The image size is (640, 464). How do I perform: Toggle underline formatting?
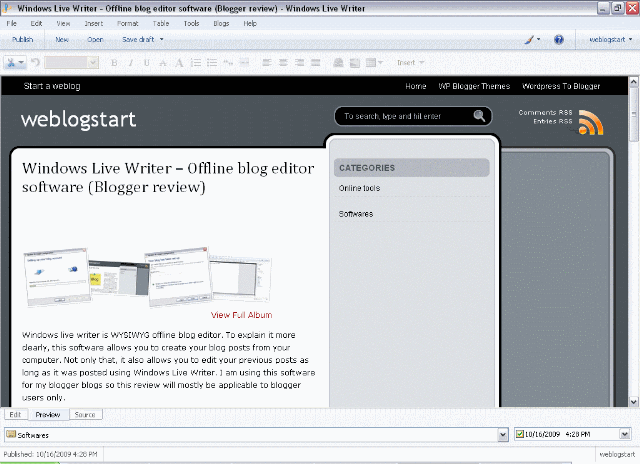click(147, 63)
